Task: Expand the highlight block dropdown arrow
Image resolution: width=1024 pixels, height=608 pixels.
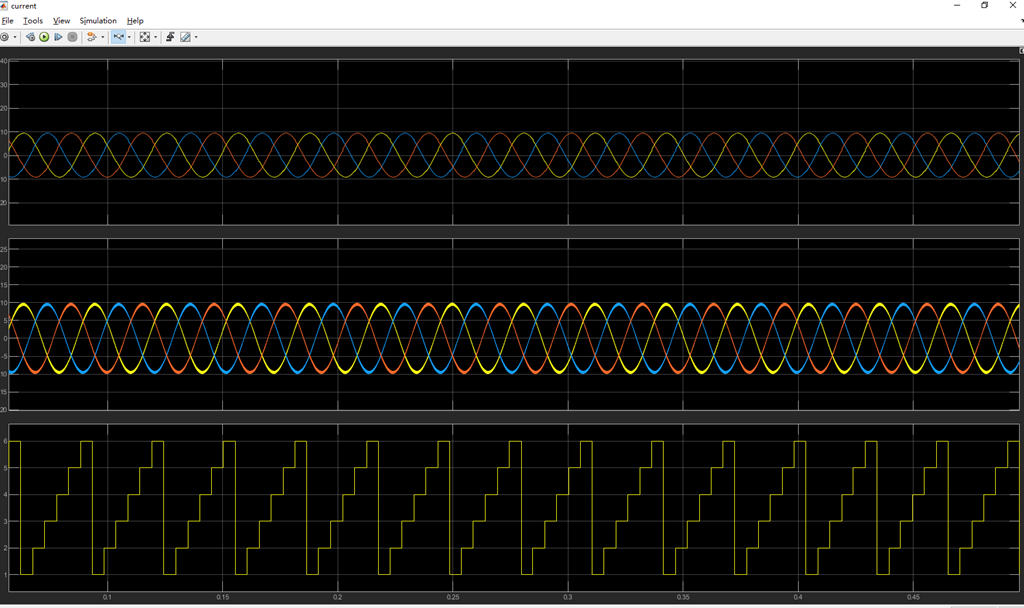Action: pos(103,37)
